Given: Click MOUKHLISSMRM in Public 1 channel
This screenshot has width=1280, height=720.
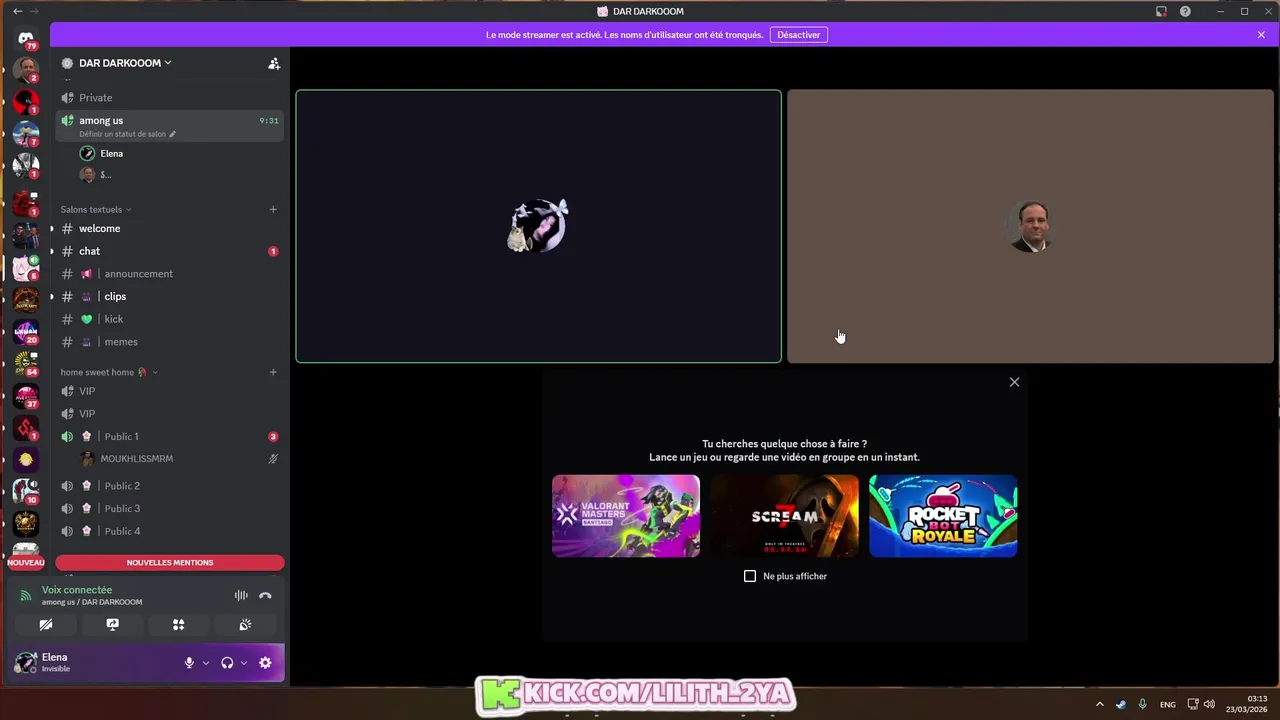Looking at the screenshot, I should click(180, 459).
